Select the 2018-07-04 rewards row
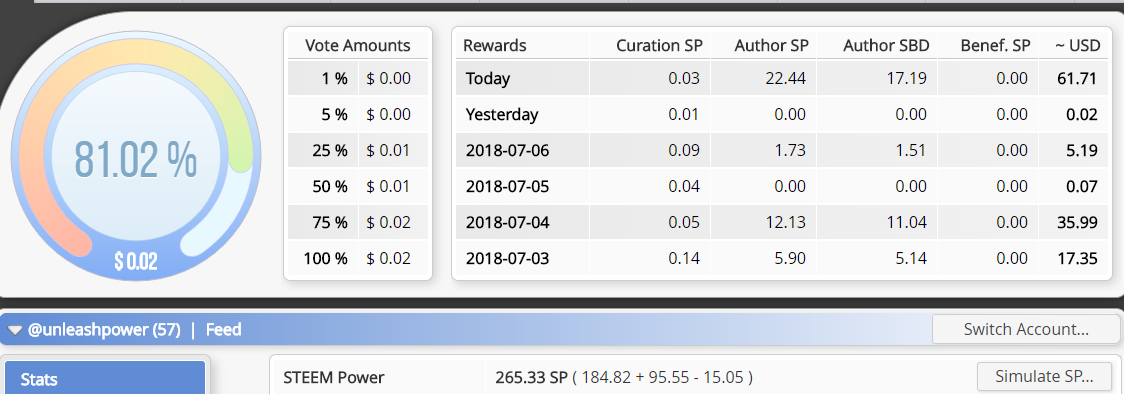This screenshot has height=394, width=1124. click(782, 222)
